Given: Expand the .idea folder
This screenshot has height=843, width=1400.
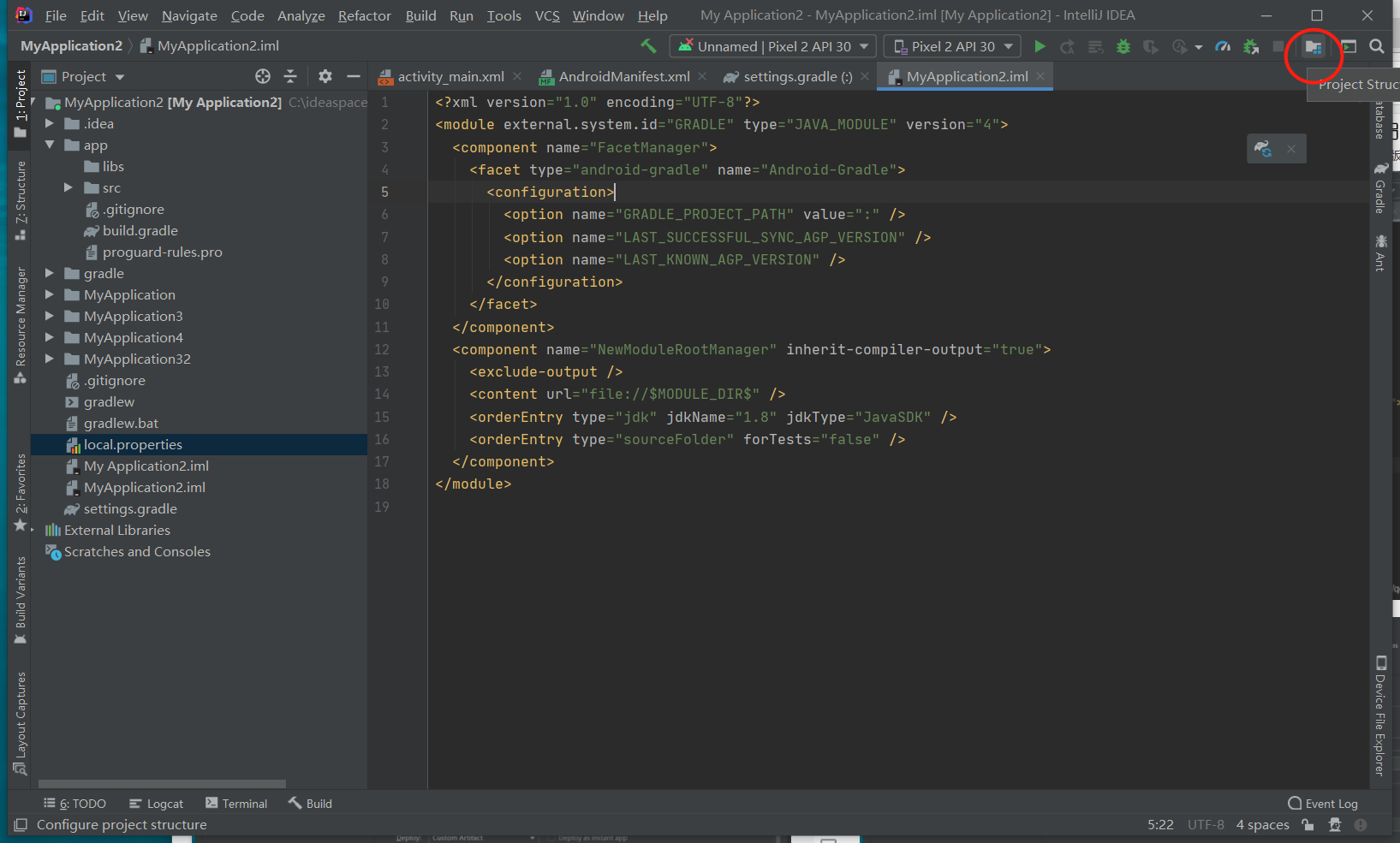Looking at the screenshot, I should [50, 123].
